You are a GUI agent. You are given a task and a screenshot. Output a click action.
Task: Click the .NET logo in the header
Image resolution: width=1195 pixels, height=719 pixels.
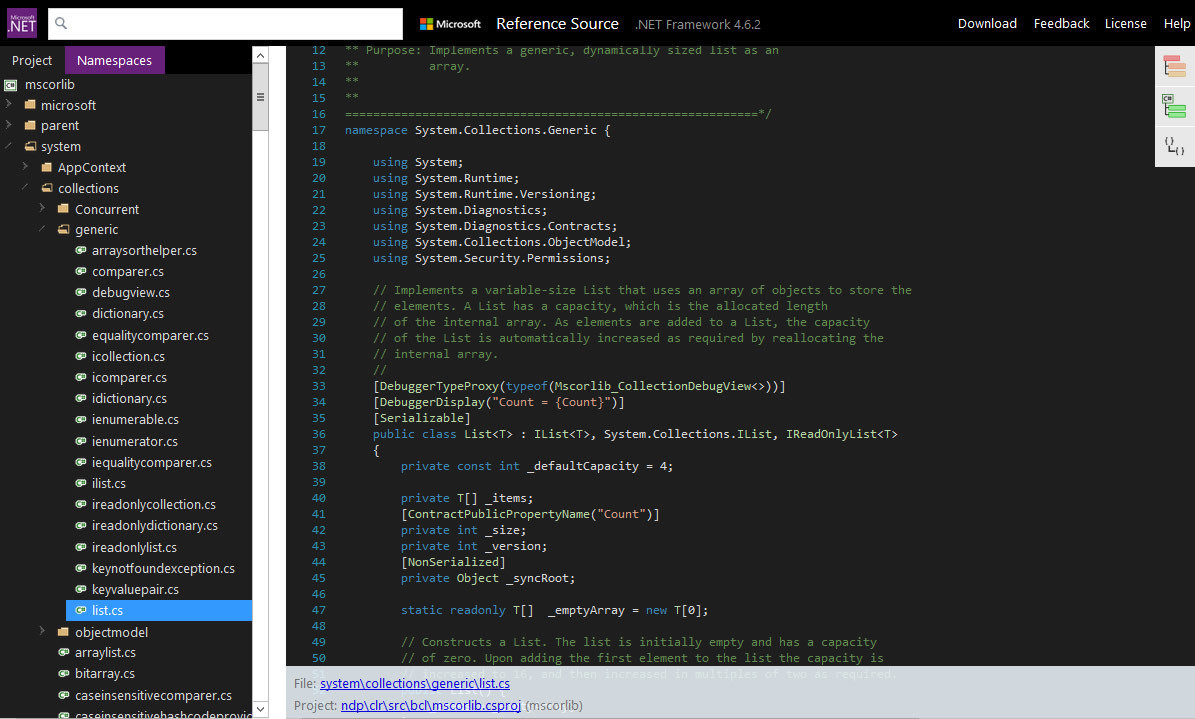(x=21, y=23)
